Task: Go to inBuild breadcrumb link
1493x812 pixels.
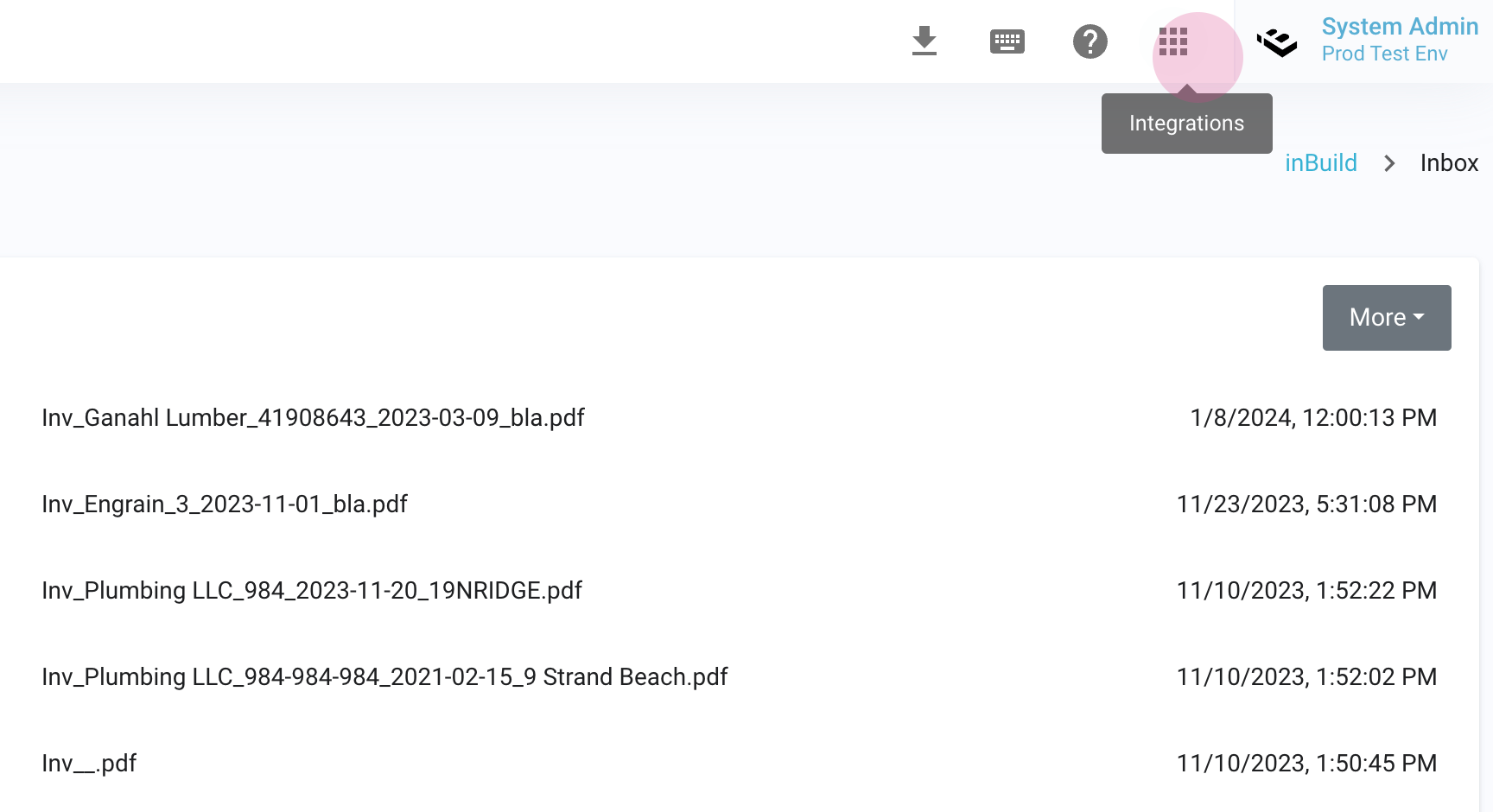Action: [1321, 163]
